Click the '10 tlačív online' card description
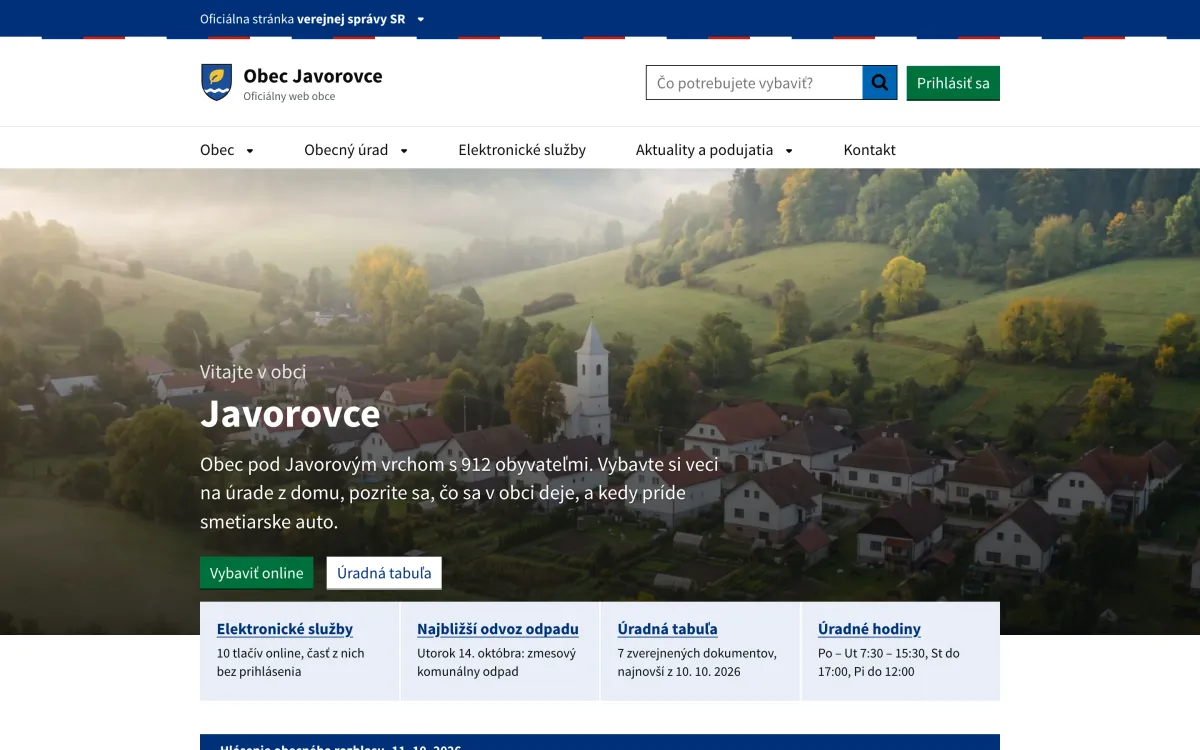The image size is (1200, 750). 291,662
